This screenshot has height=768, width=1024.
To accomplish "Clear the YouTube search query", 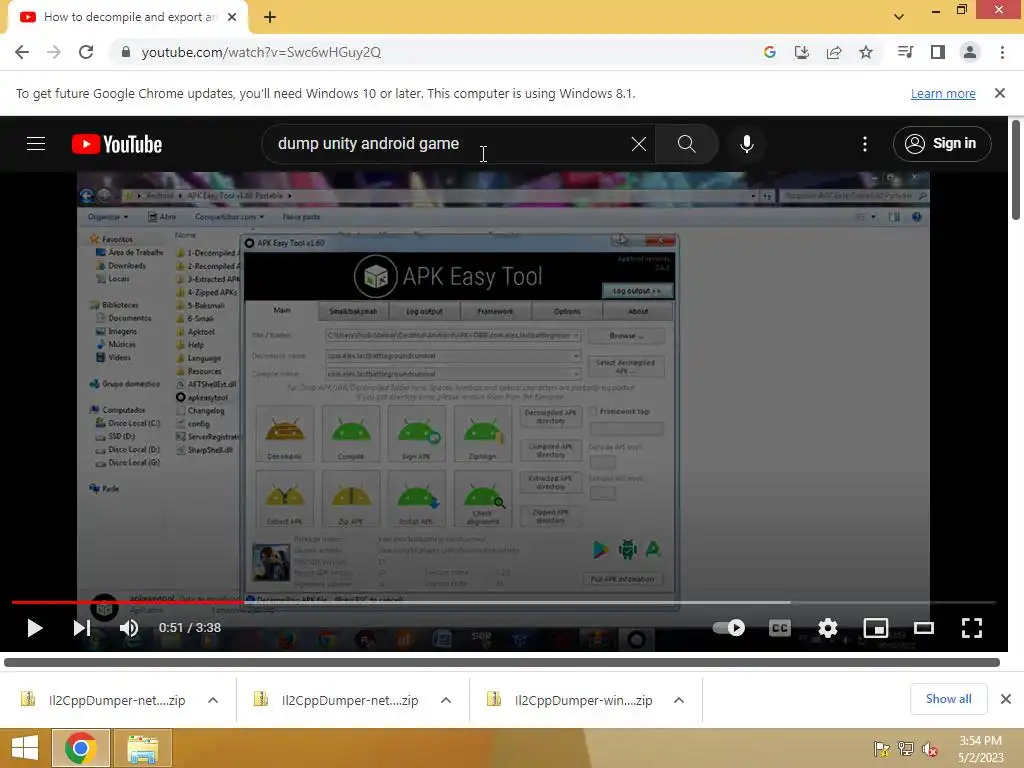I will (639, 144).
